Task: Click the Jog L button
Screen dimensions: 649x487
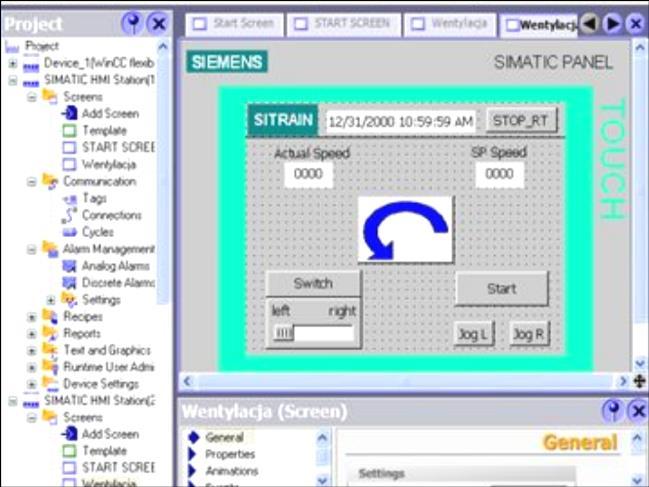Action: coord(474,333)
